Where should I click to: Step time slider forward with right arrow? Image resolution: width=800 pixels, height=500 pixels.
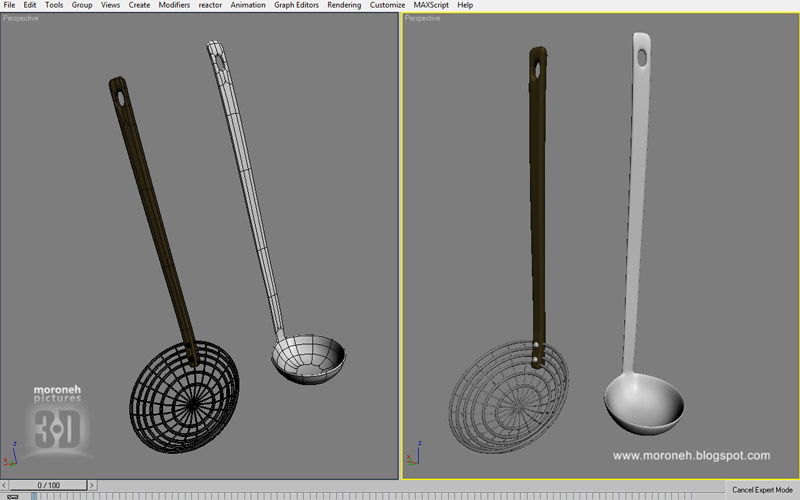pos(92,485)
